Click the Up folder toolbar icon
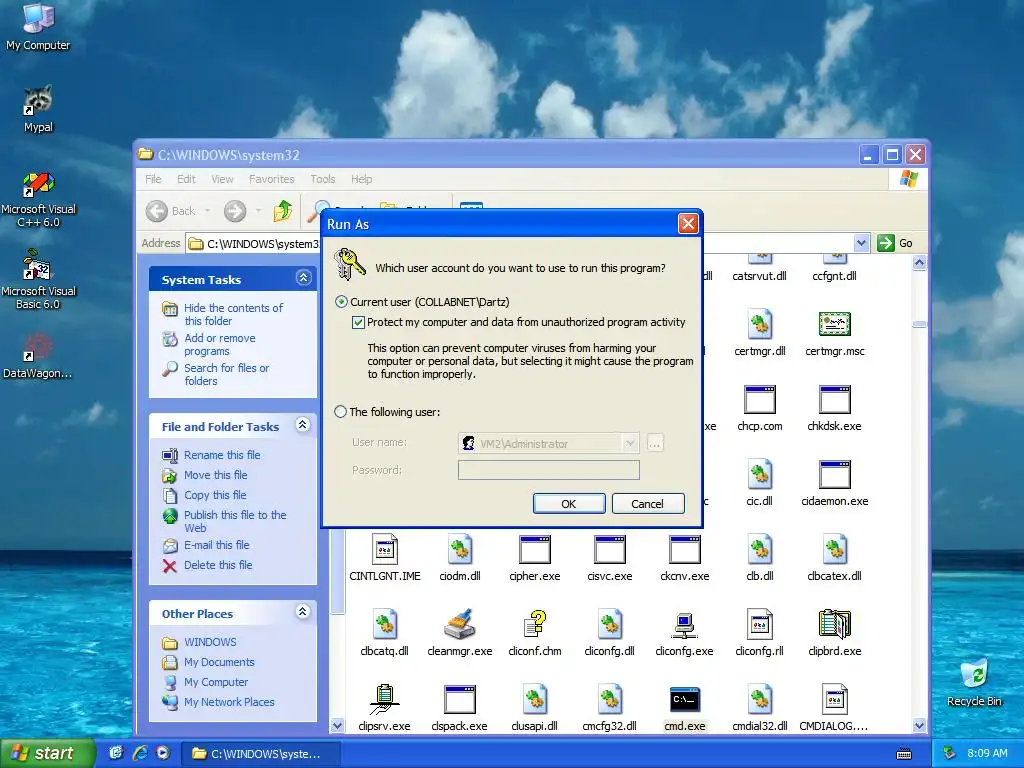This screenshot has width=1024, height=768. (283, 211)
